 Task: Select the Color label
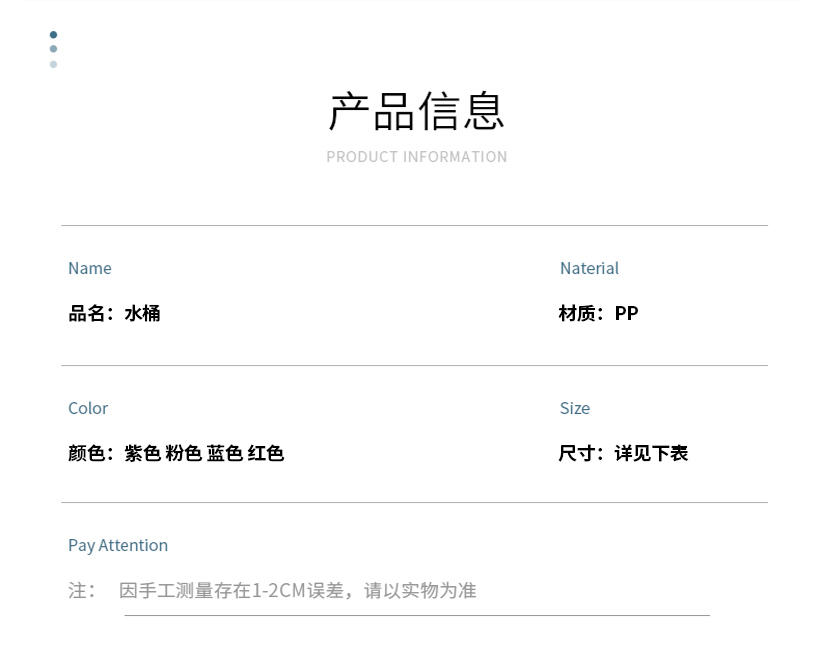88,408
